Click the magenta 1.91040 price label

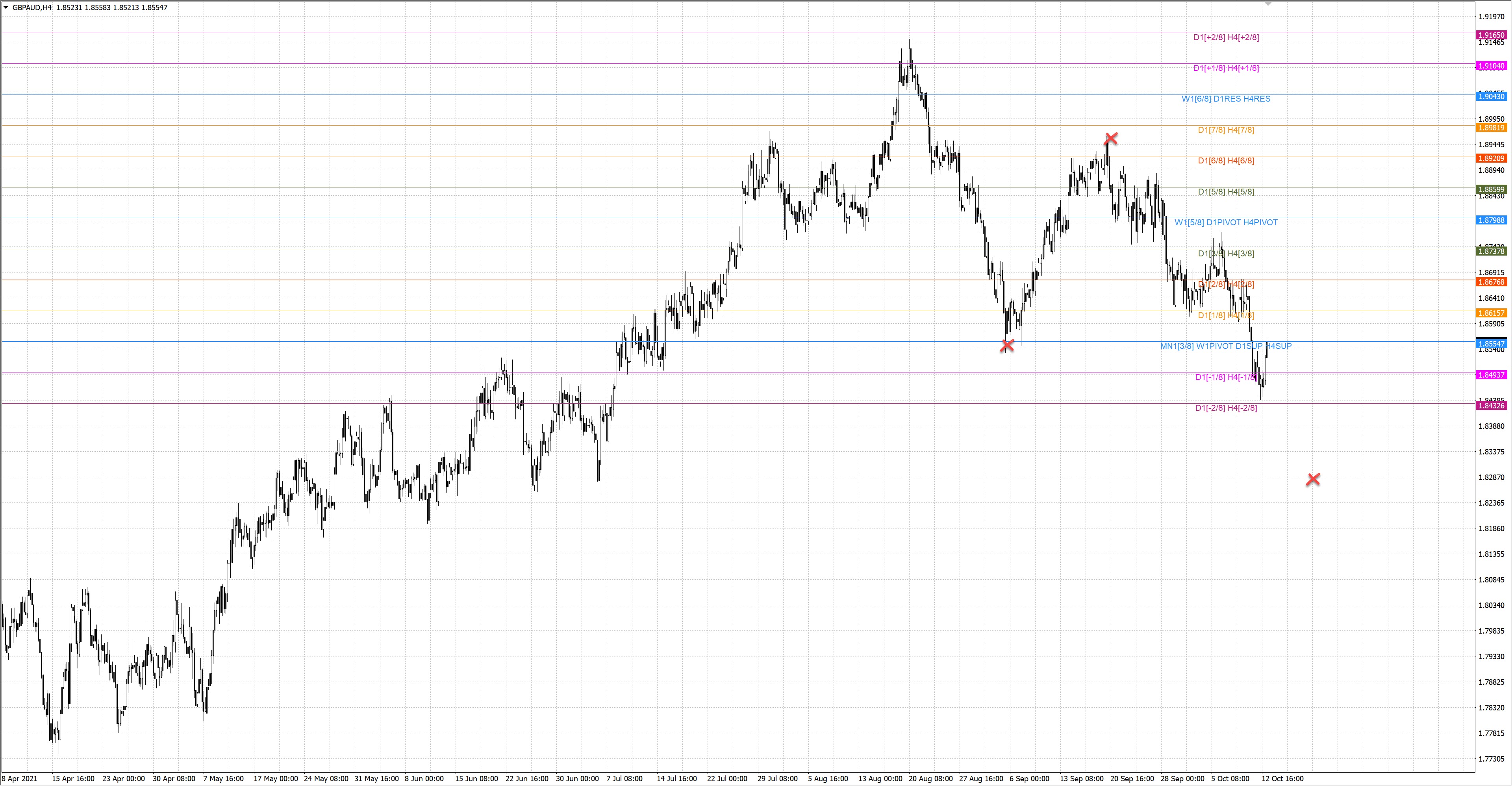tap(1491, 66)
